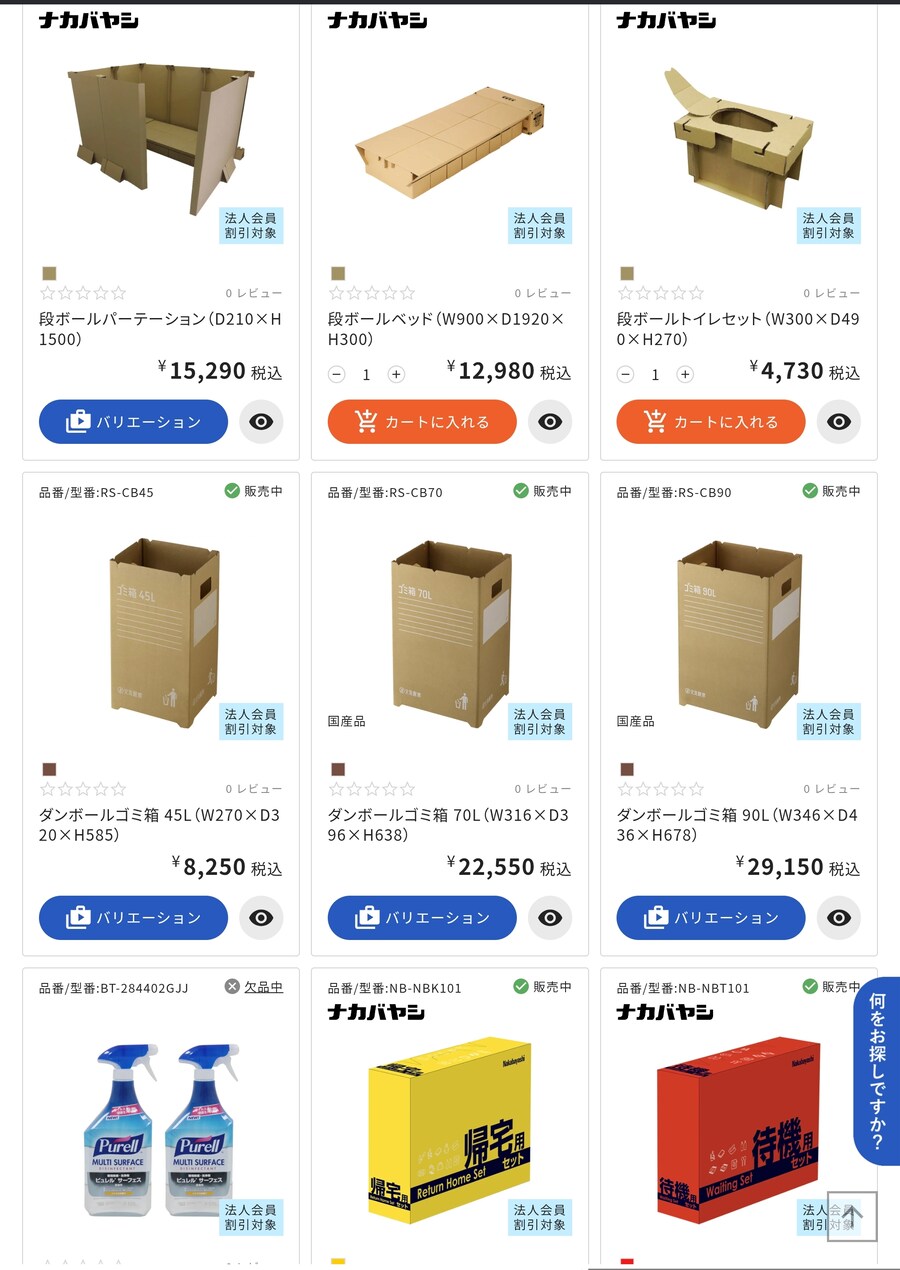The width and height of the screenshot is (900, 1270).
Task: Click eye icon for ダンボールゴミ箱 90L
Action: tap(839, 918)
